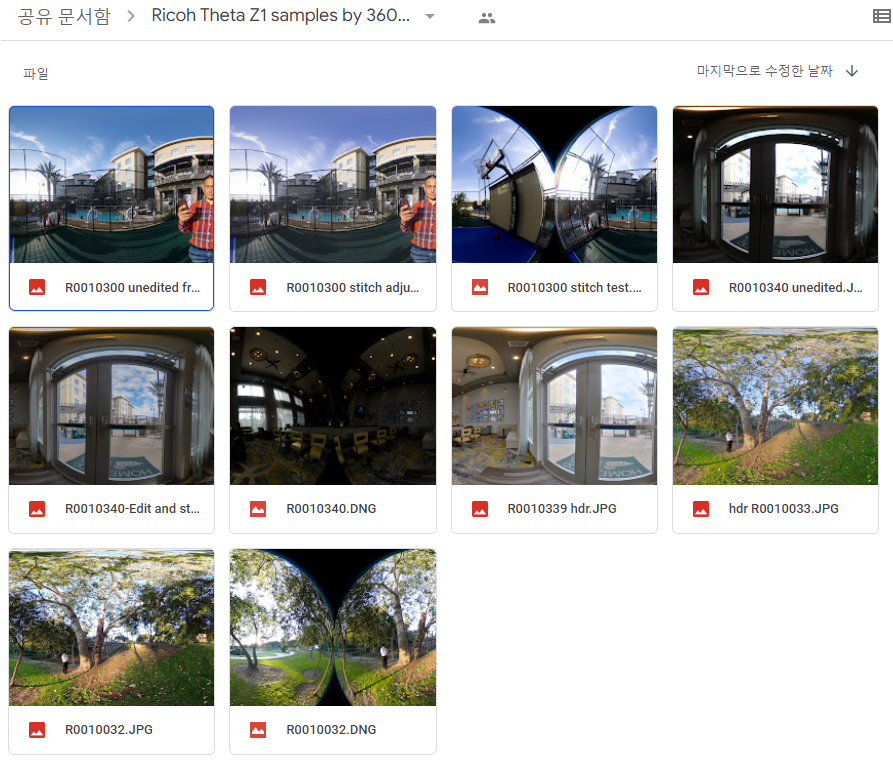
Task: Select R0010339 hdr.JPG thumbnail
Action: coord(554,406)
